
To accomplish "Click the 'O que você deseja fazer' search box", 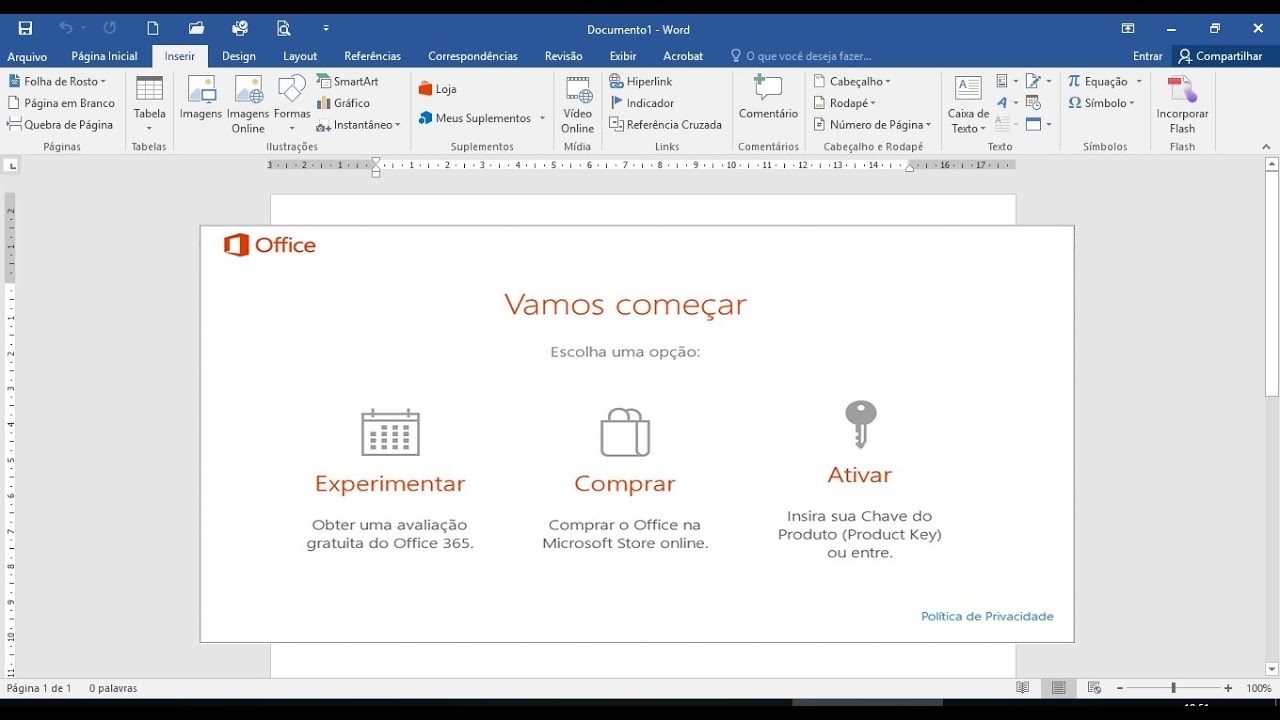I will (801, 56).
